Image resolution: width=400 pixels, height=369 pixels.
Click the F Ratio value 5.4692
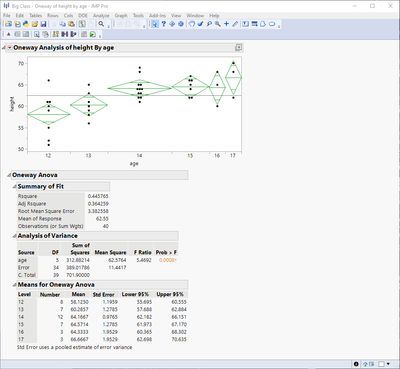click(x=144, y=260)
